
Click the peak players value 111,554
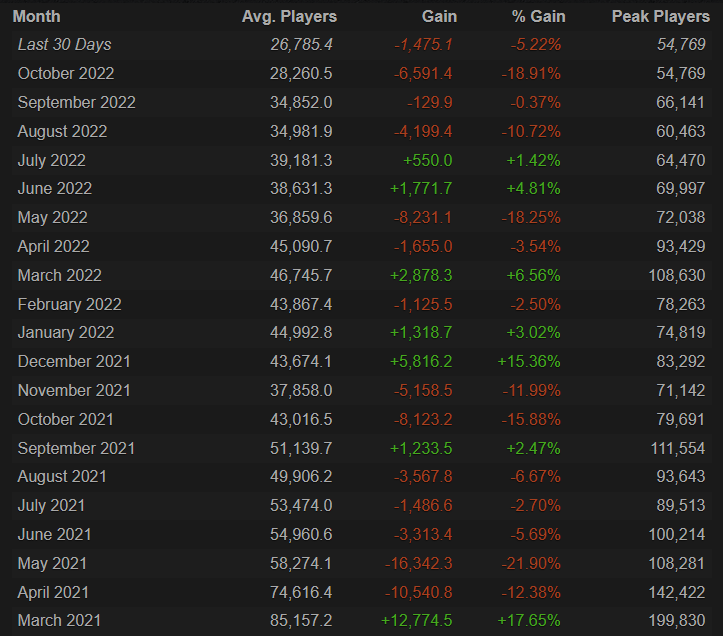pos(678,448)
